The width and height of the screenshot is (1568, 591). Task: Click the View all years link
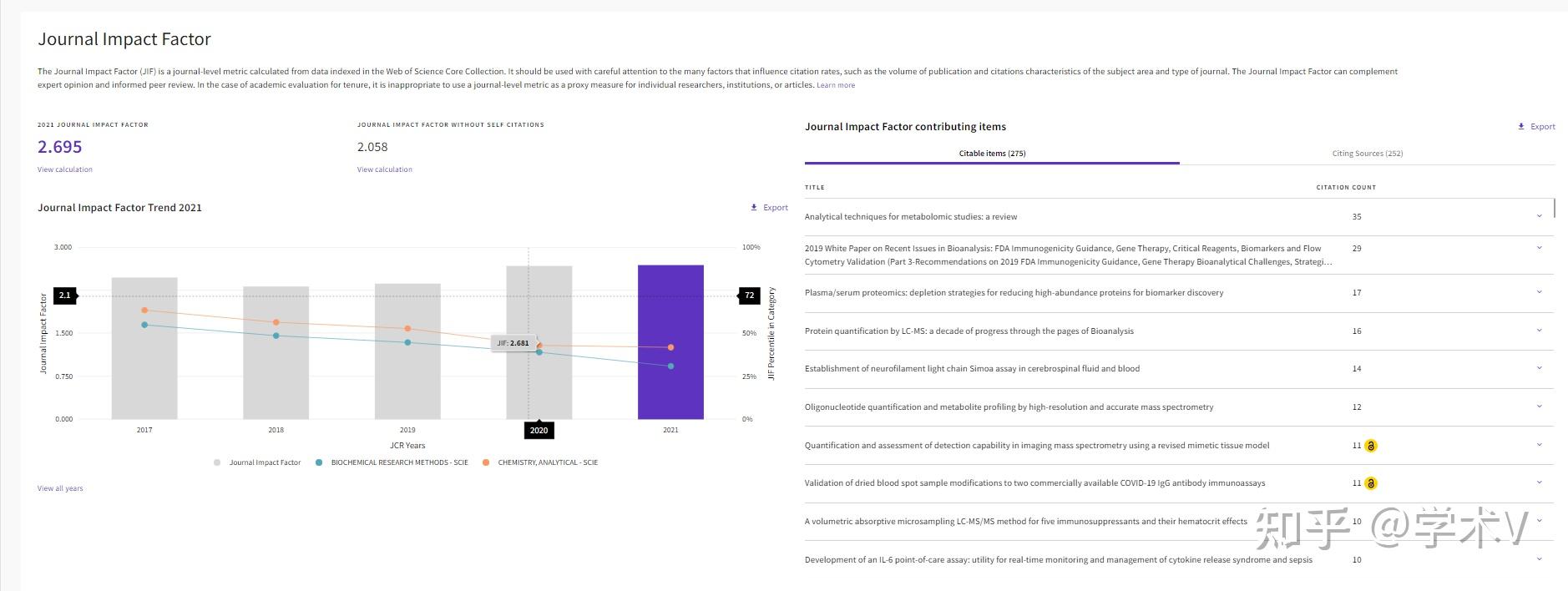pos(60,488)
